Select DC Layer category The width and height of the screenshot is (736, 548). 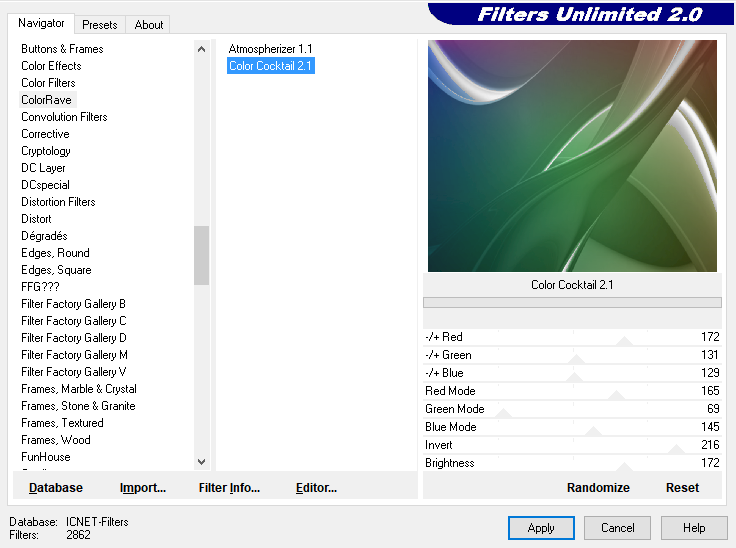coord(43,168)
